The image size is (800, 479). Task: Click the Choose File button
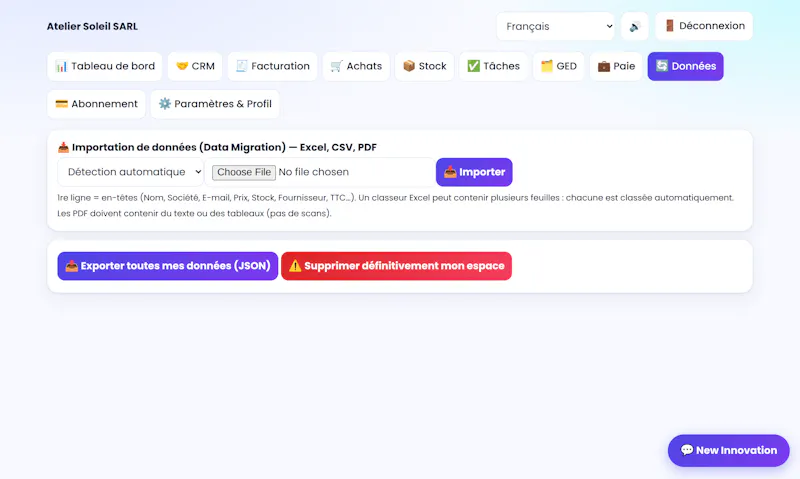point(244,172)
